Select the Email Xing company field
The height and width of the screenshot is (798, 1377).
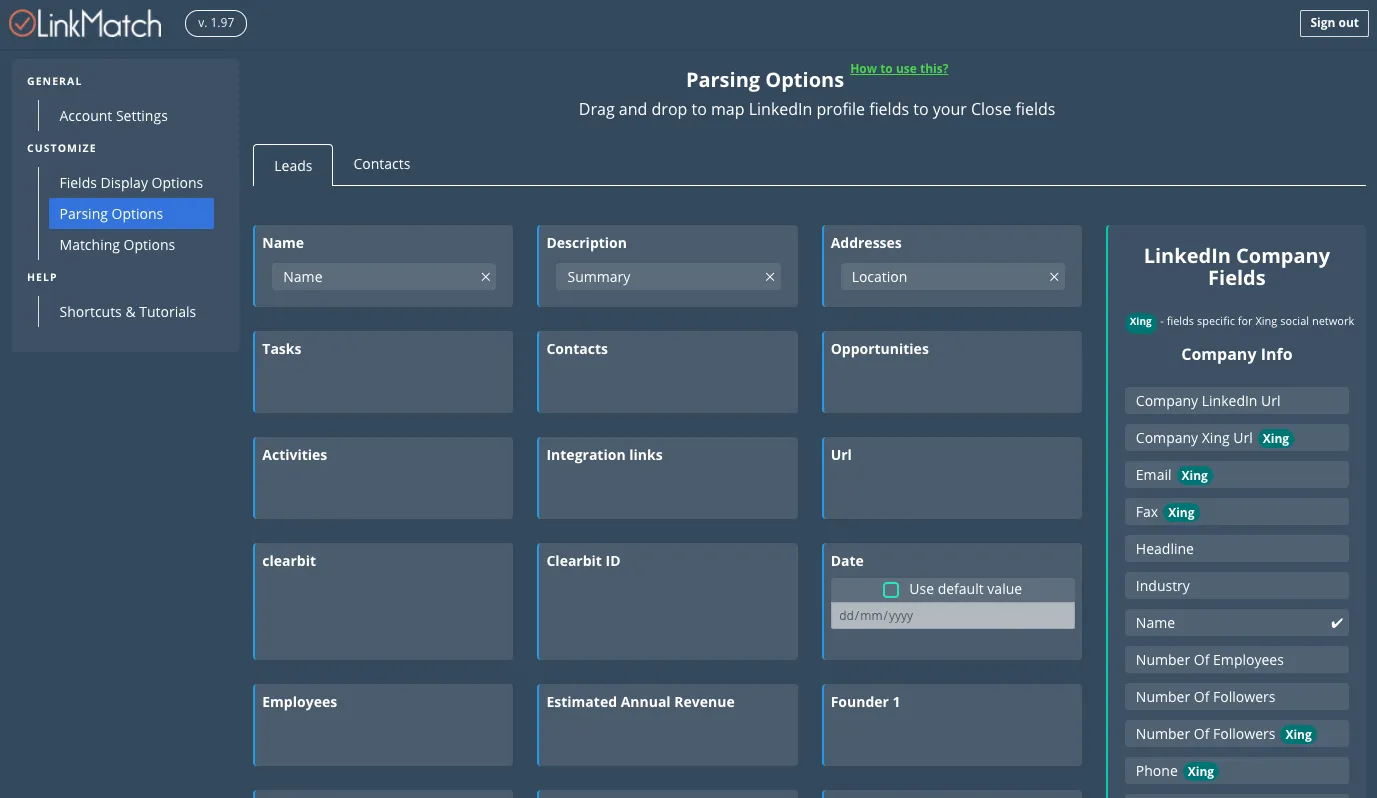pos(1237,475)
